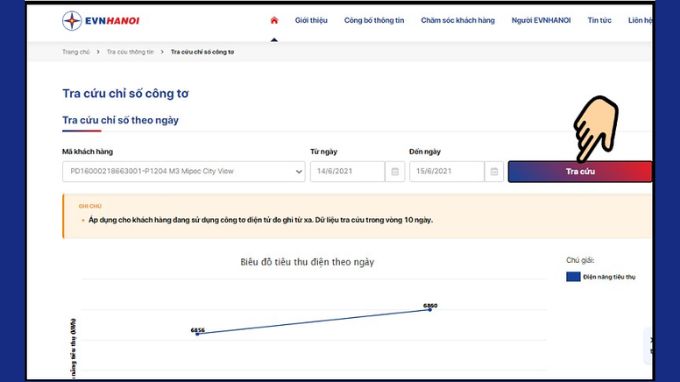Open the Đến ngày calendar icon
This screenshot has height=382, width=680.
pos(494,172)
